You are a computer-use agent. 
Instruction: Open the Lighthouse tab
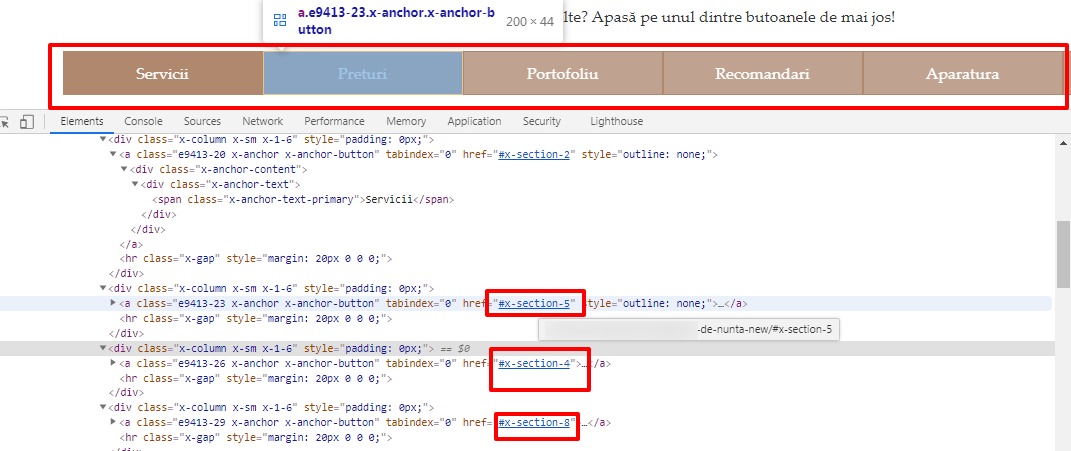[x=617, y=121]
